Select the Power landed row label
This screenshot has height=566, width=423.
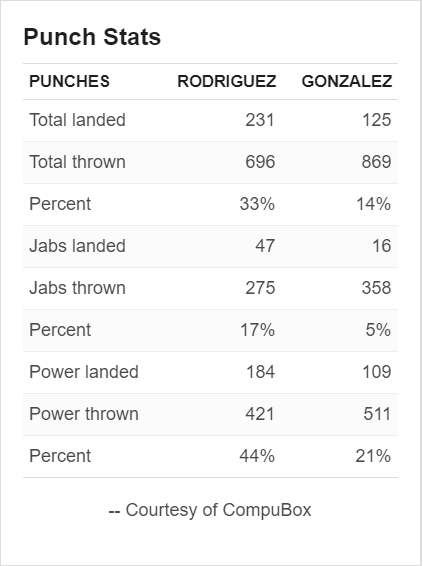[x=84, y=372]
